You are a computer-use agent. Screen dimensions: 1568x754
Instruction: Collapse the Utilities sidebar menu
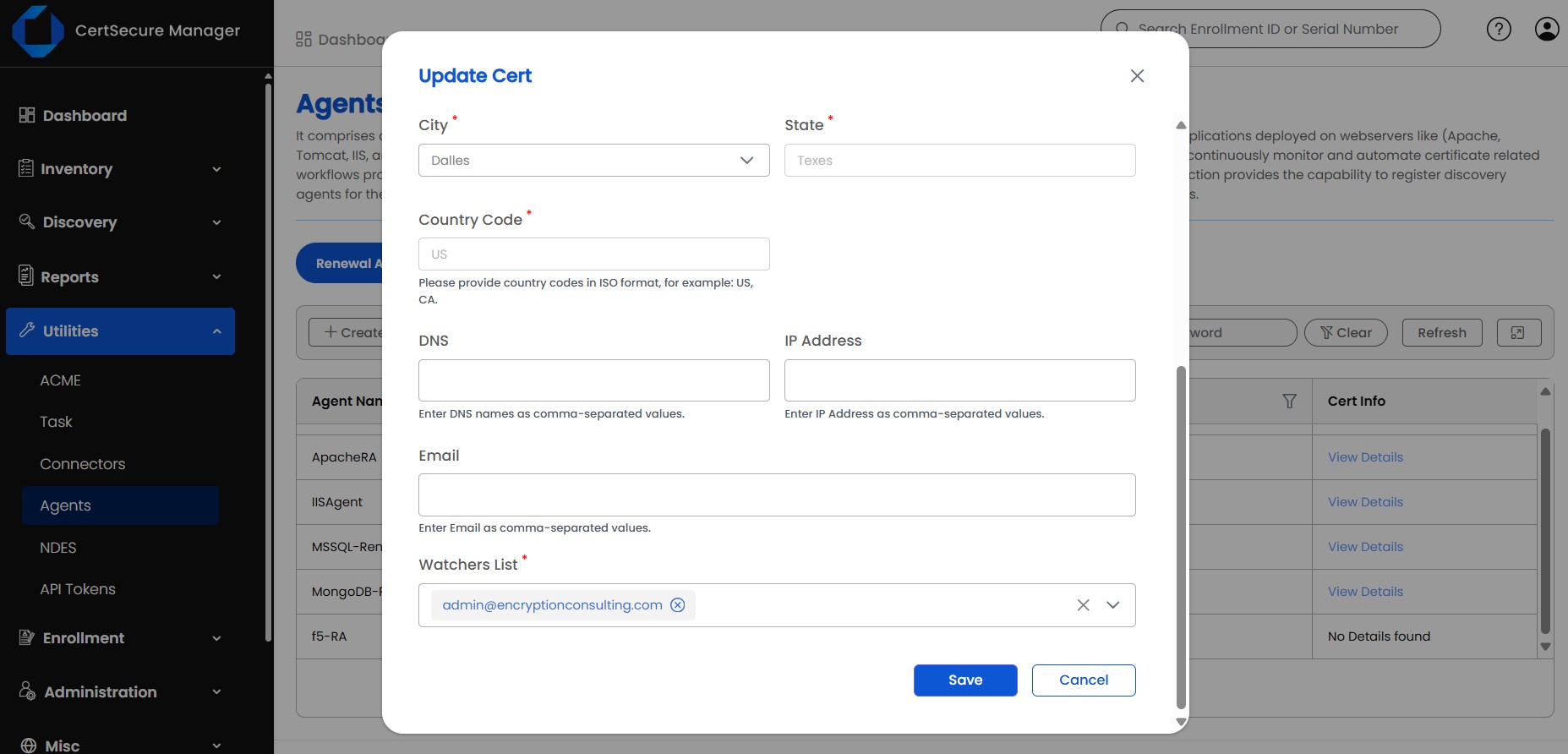point(120,331)
